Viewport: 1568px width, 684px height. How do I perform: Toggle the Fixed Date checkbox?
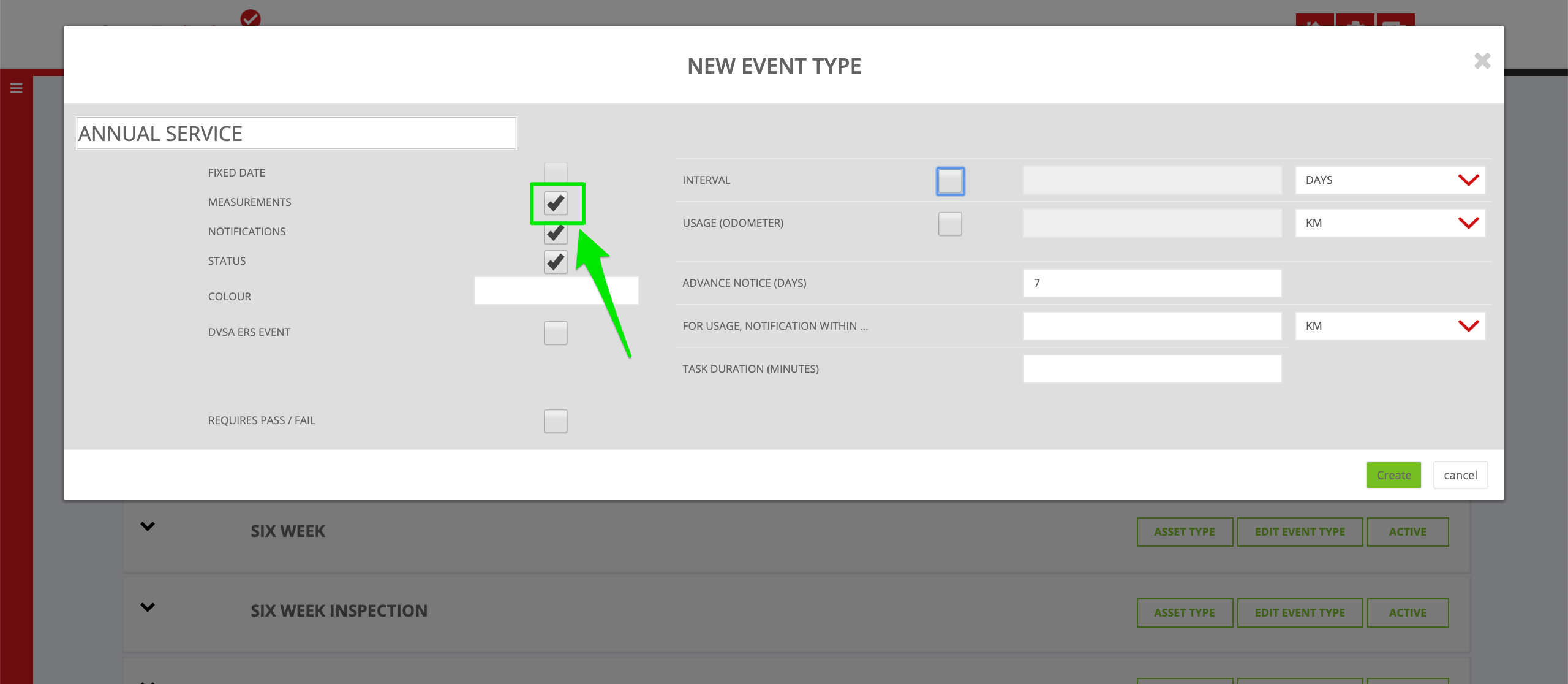[556, 173]
